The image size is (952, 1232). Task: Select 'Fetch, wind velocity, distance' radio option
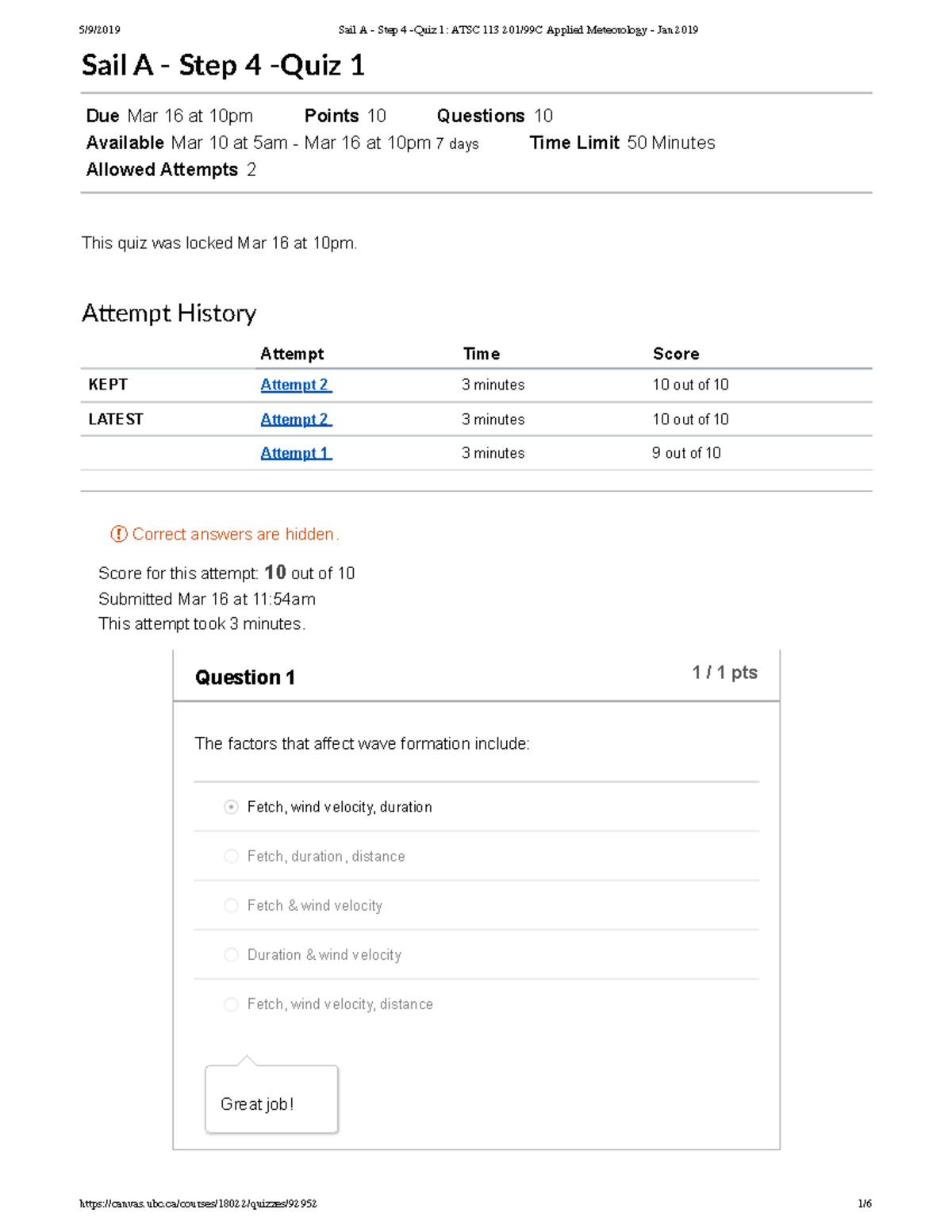click(x=231, y=1004)
